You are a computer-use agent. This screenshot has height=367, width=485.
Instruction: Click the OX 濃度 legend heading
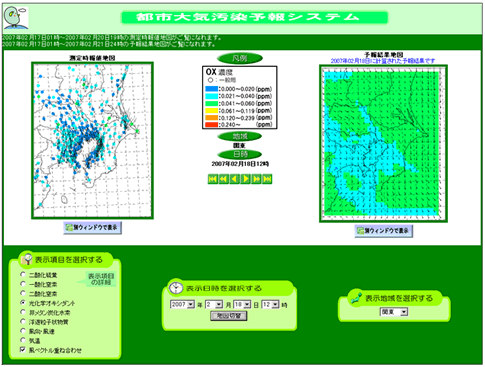pos(219,72)
